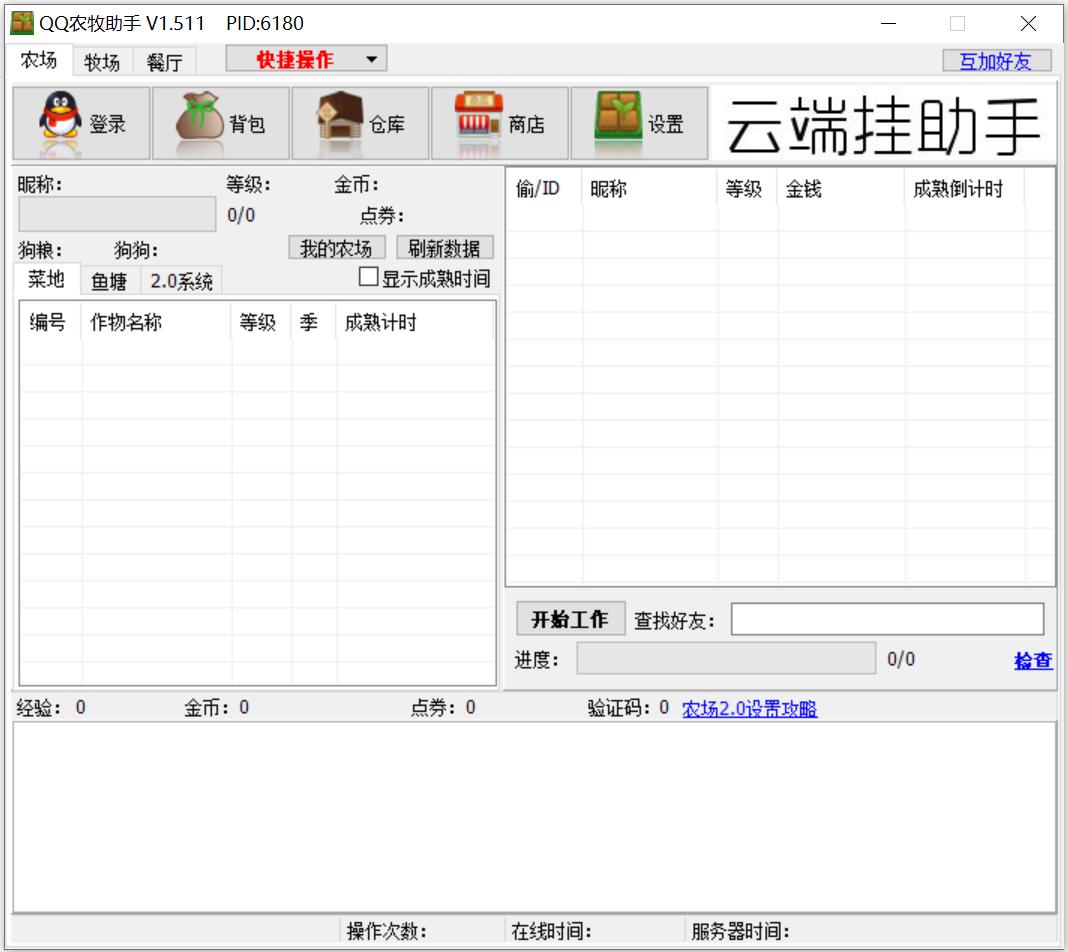The height and width of the screenshot is (952, 1068).
Task: Open the 设置 settings crate icon
Action: [x=618, y=122]
